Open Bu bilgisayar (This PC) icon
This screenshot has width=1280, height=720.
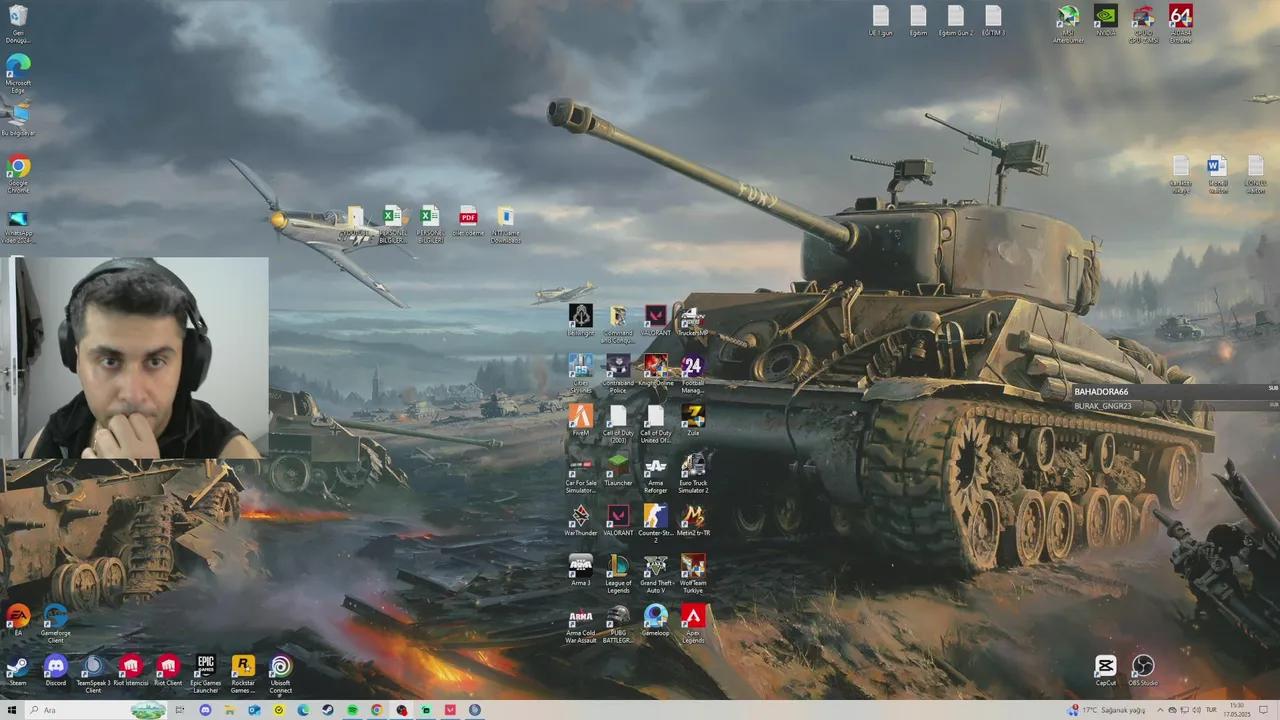click(18, 121)
